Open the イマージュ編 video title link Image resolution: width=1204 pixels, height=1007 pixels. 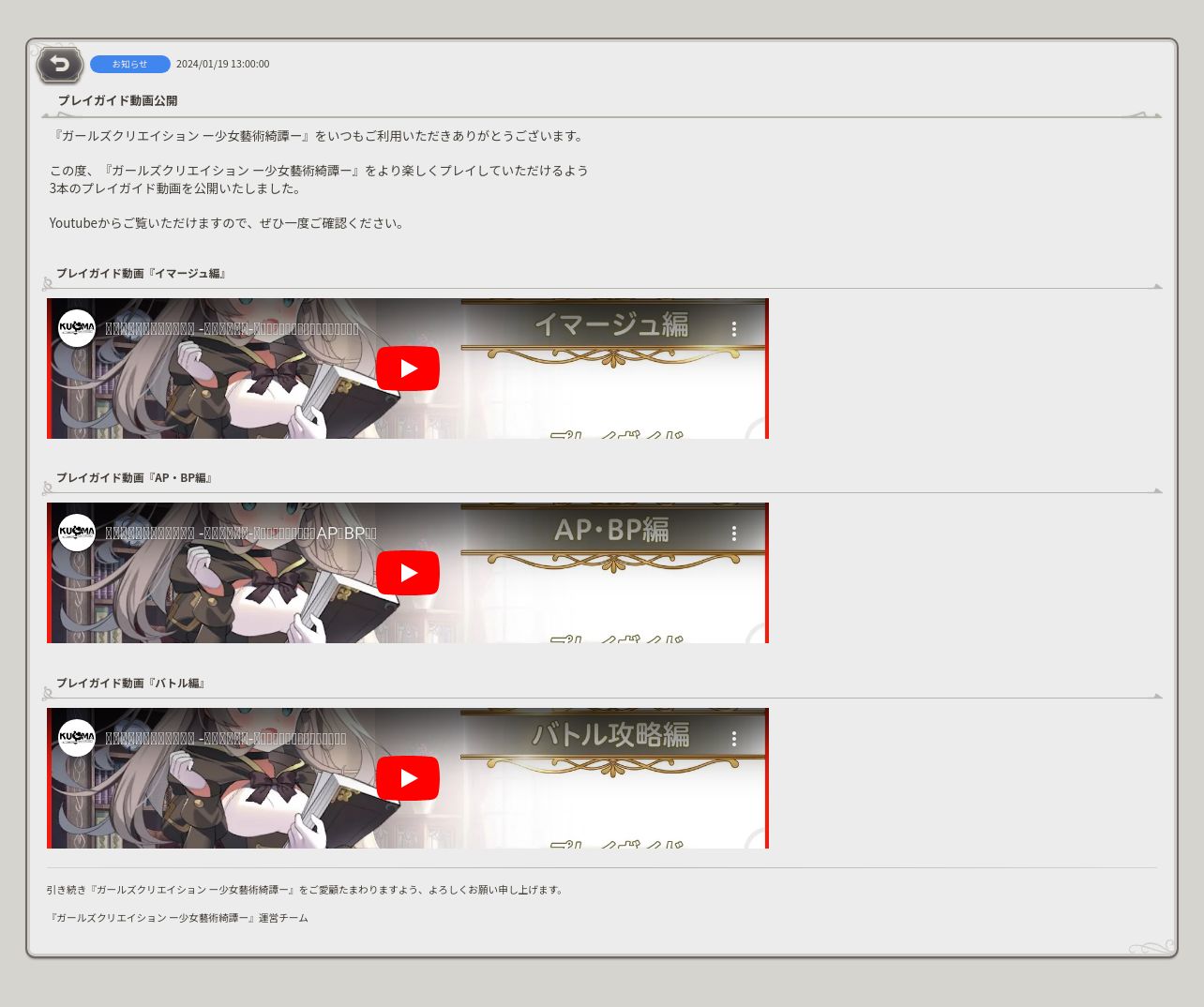[x=232, y=329]
